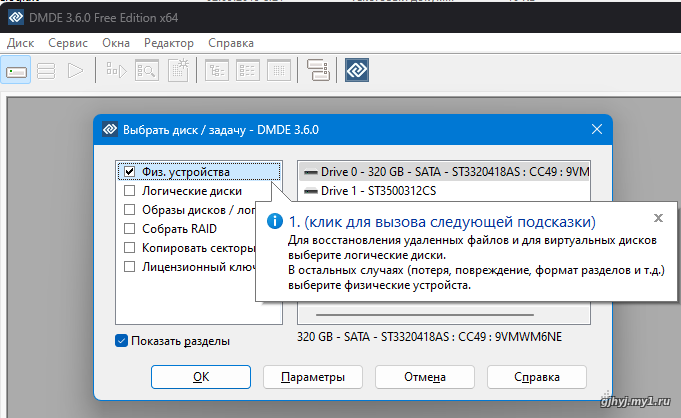
Task: Open the Сервис menu
Action: pyautogui.click(x=68, y=43)
